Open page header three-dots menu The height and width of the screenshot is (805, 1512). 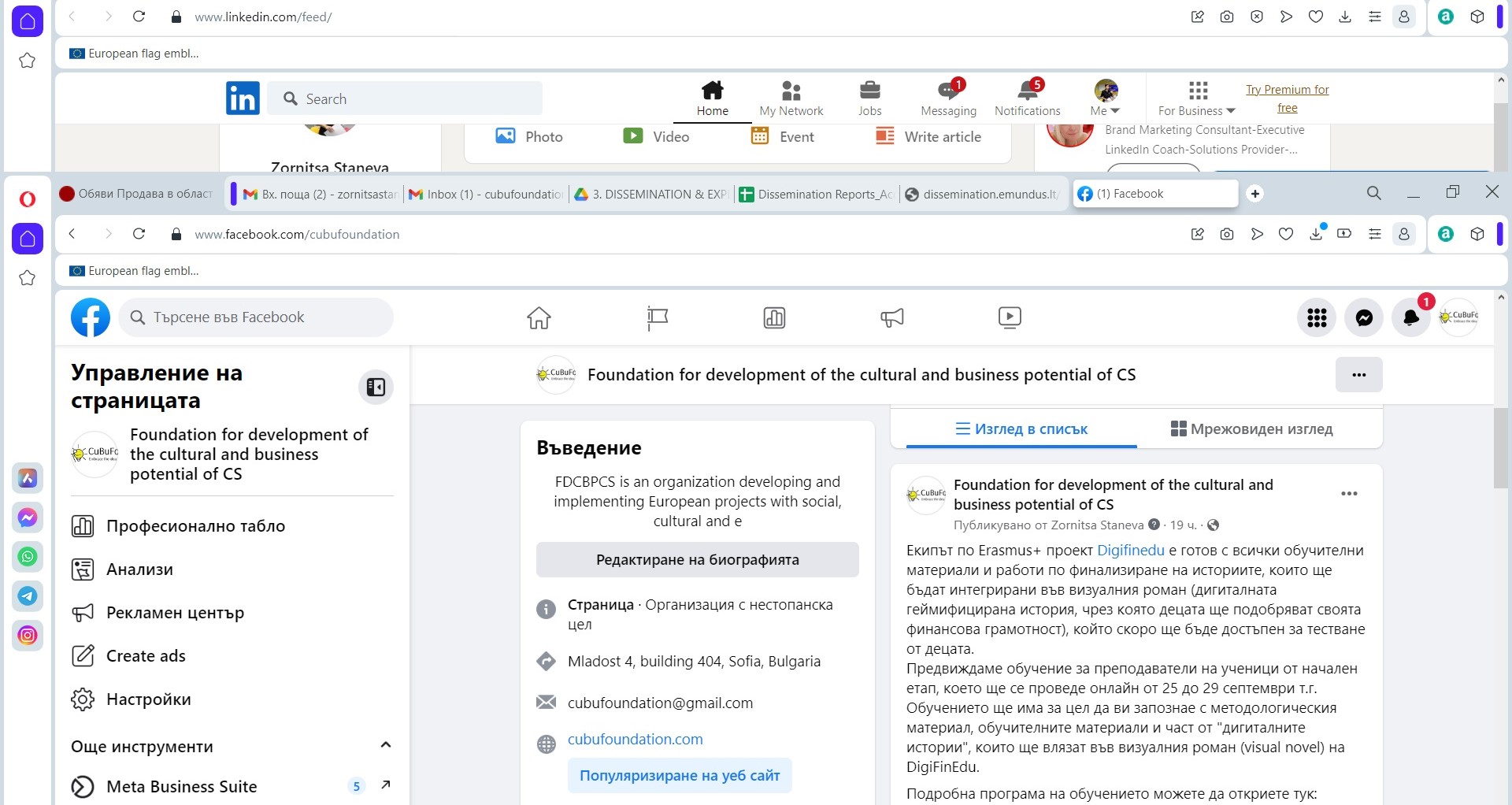tap(1358, 375)
